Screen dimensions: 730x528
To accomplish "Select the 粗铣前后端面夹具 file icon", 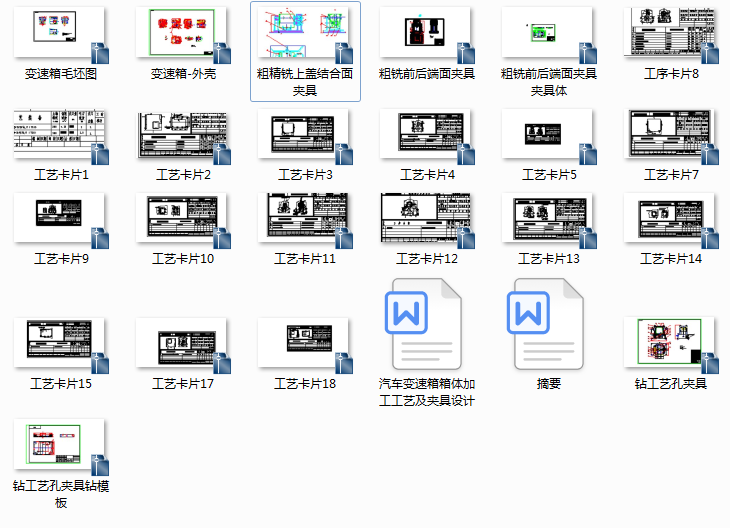I will point(426,34).
